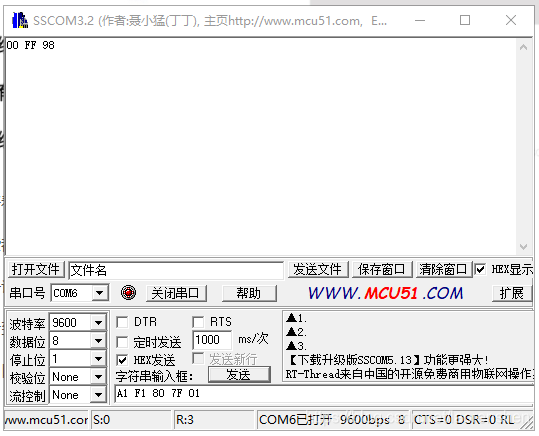Select the triangle item number 2
Screen dimensions: 539x436
[296, 332]
